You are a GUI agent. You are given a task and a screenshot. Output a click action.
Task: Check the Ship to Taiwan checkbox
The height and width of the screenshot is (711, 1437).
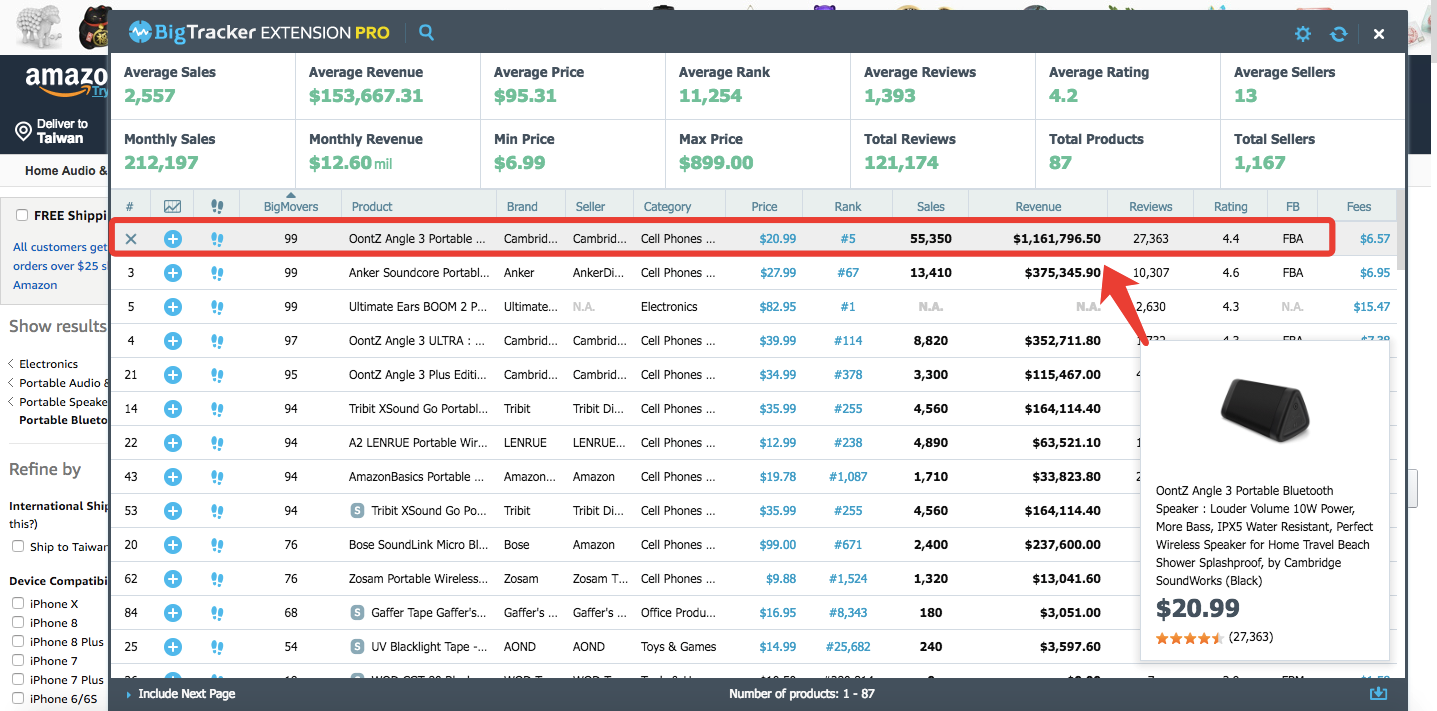(18, 547)
